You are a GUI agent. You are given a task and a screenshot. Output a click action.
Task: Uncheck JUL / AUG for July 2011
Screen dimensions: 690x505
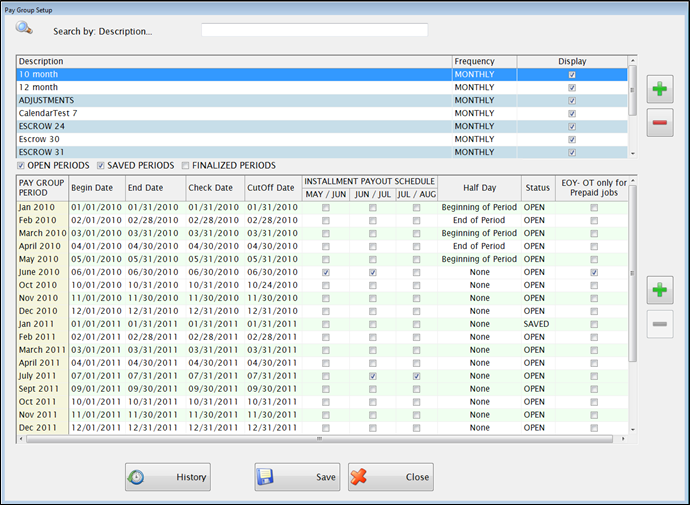coord(416,377)
